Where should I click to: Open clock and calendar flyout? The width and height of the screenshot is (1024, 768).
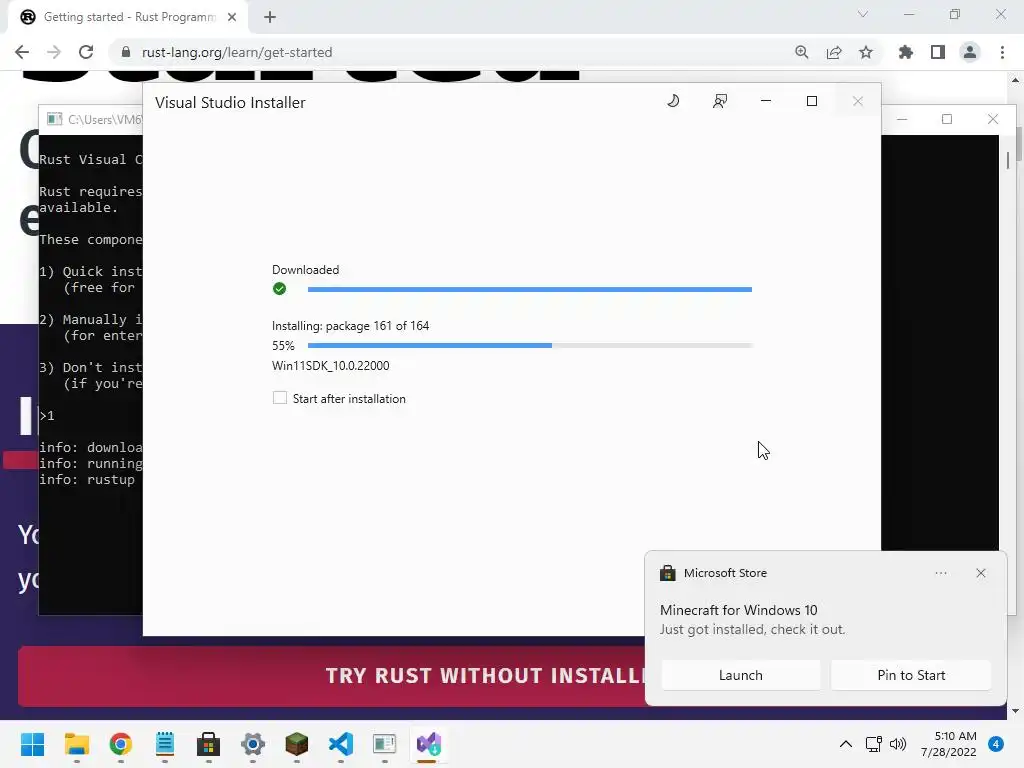949,744
